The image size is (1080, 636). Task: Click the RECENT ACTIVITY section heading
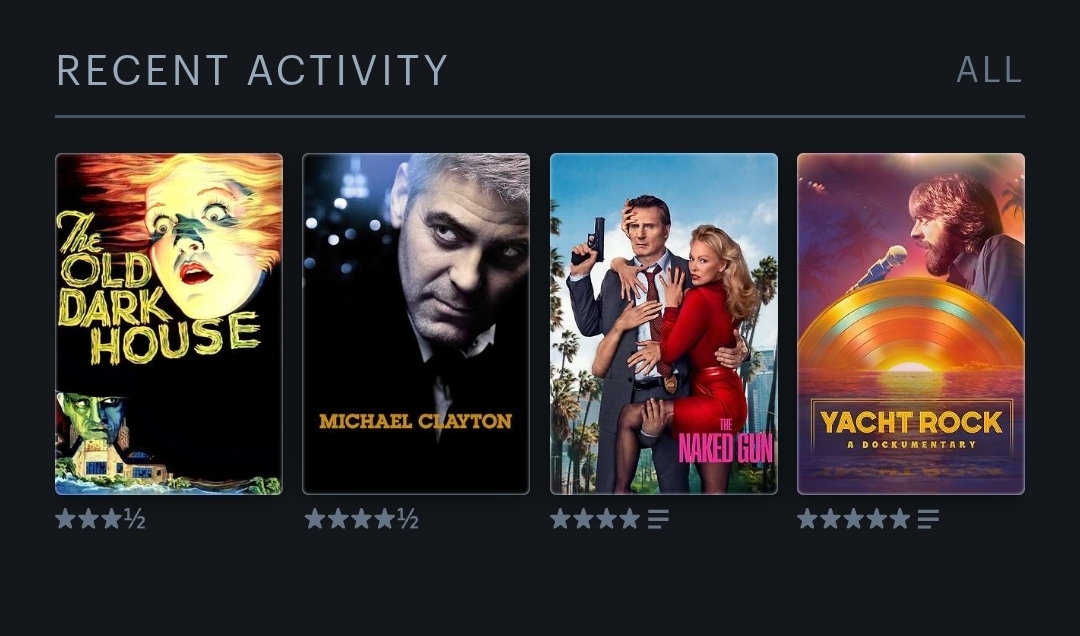coord(252,70)
